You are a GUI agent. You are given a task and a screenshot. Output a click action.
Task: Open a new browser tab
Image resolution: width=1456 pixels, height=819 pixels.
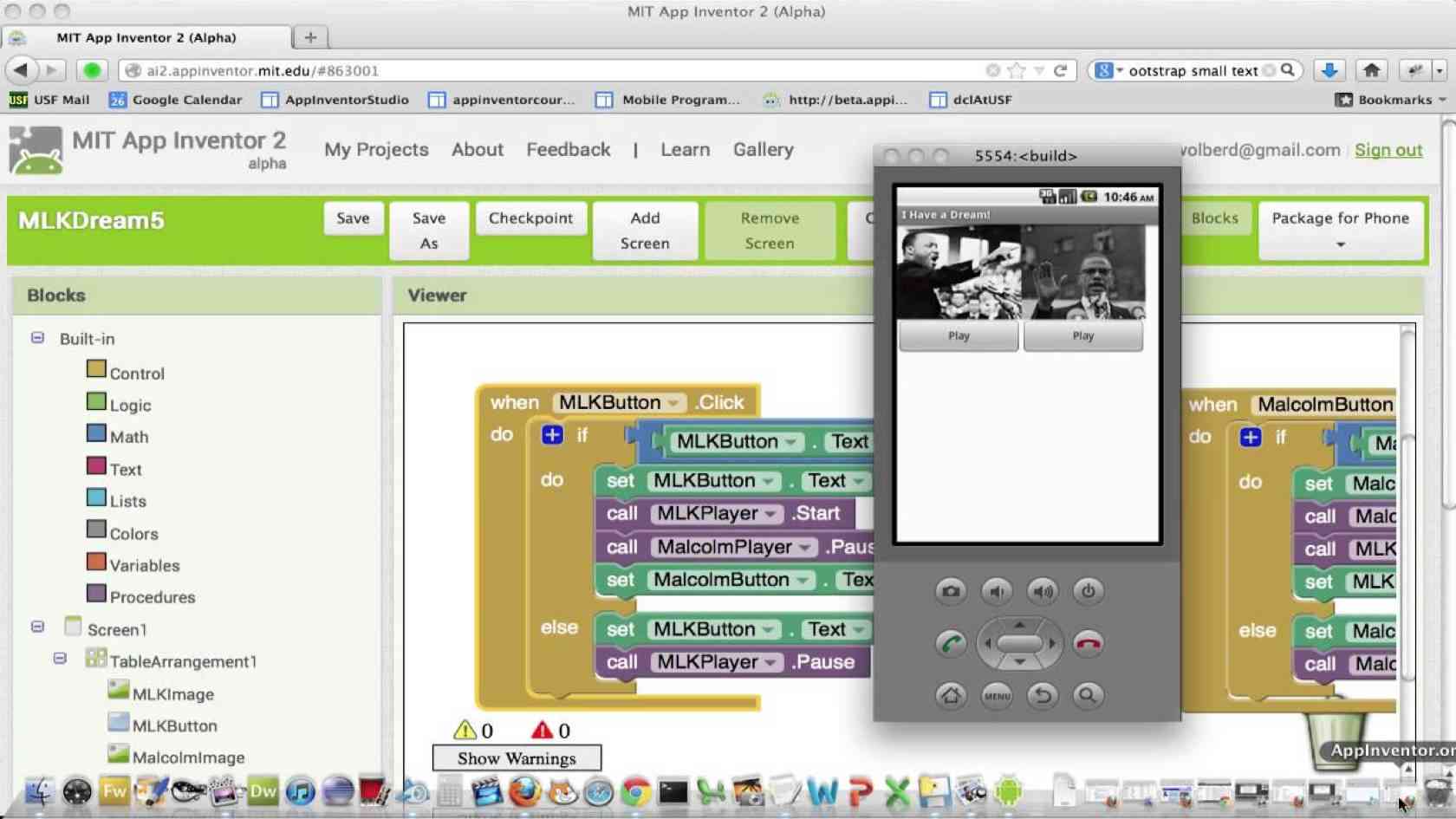point(310,37)
